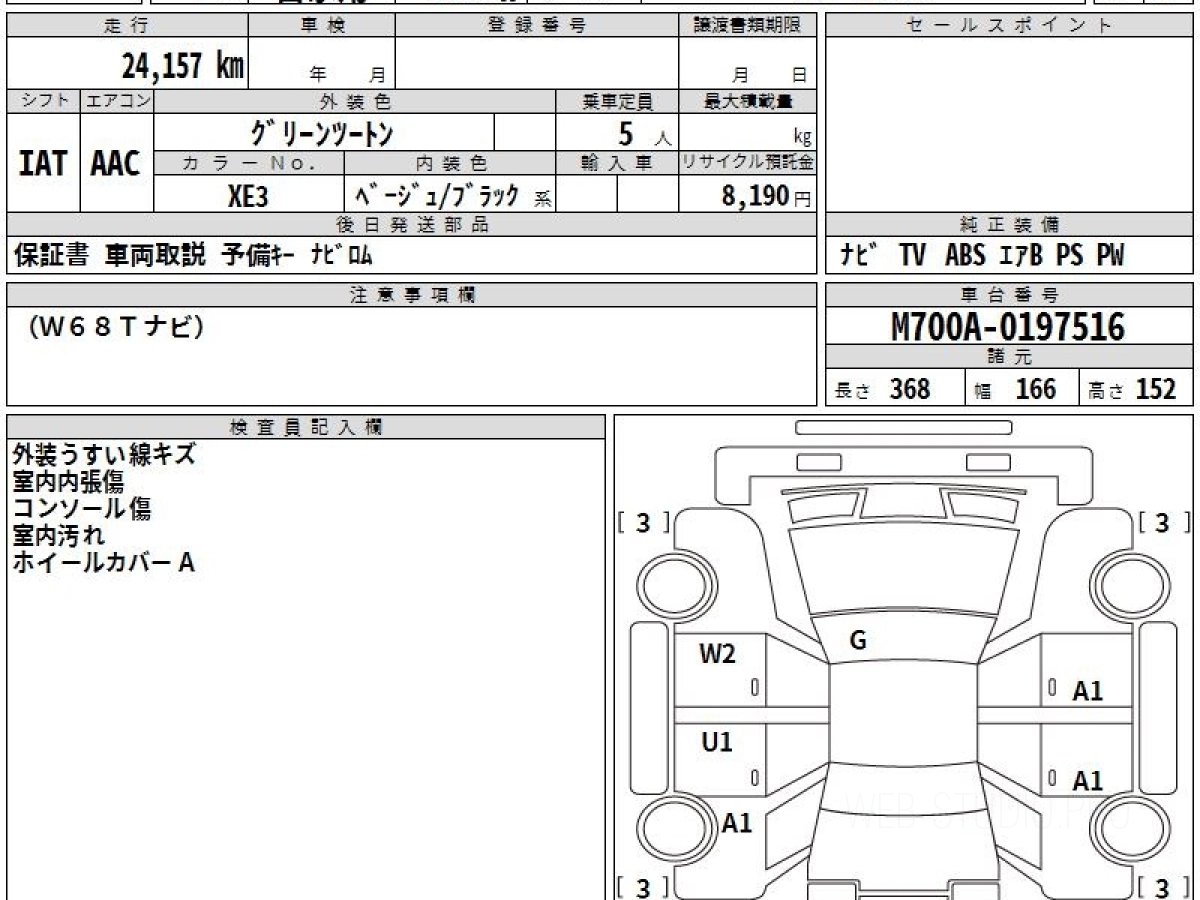The image size is (1200, 900).
Task: Select the セールスポイント heading
Action: pos(1009,26)
